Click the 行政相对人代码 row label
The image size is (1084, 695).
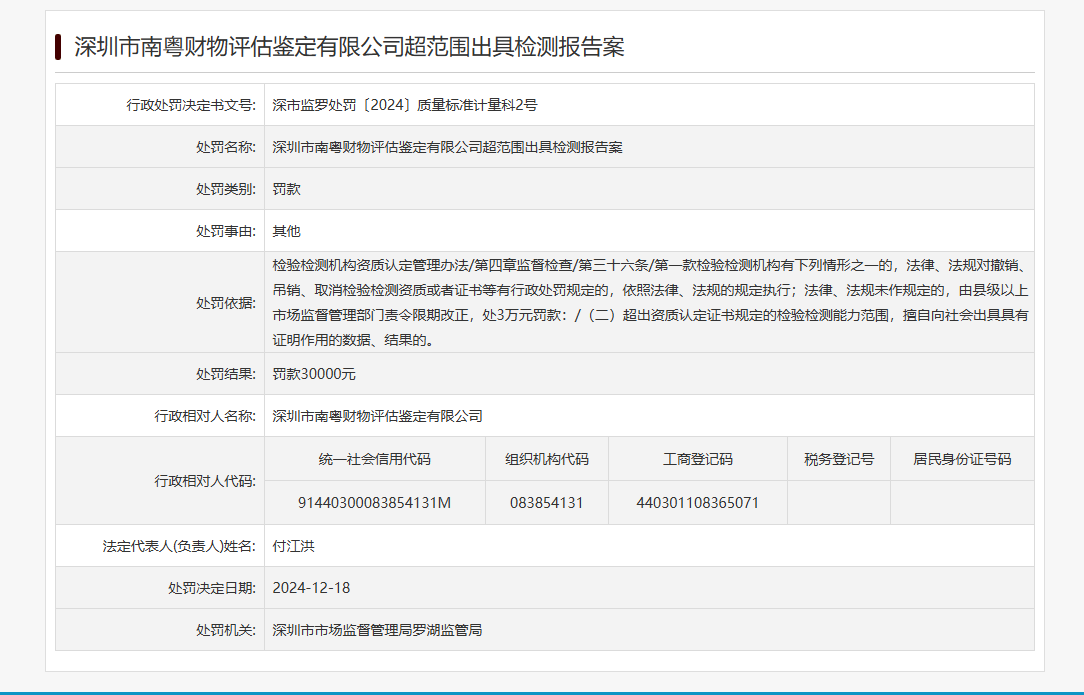tap(205, 481)
